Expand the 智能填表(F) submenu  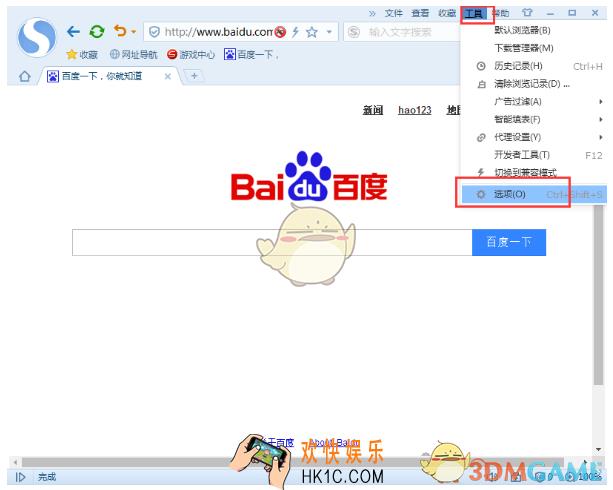[534, 119]
